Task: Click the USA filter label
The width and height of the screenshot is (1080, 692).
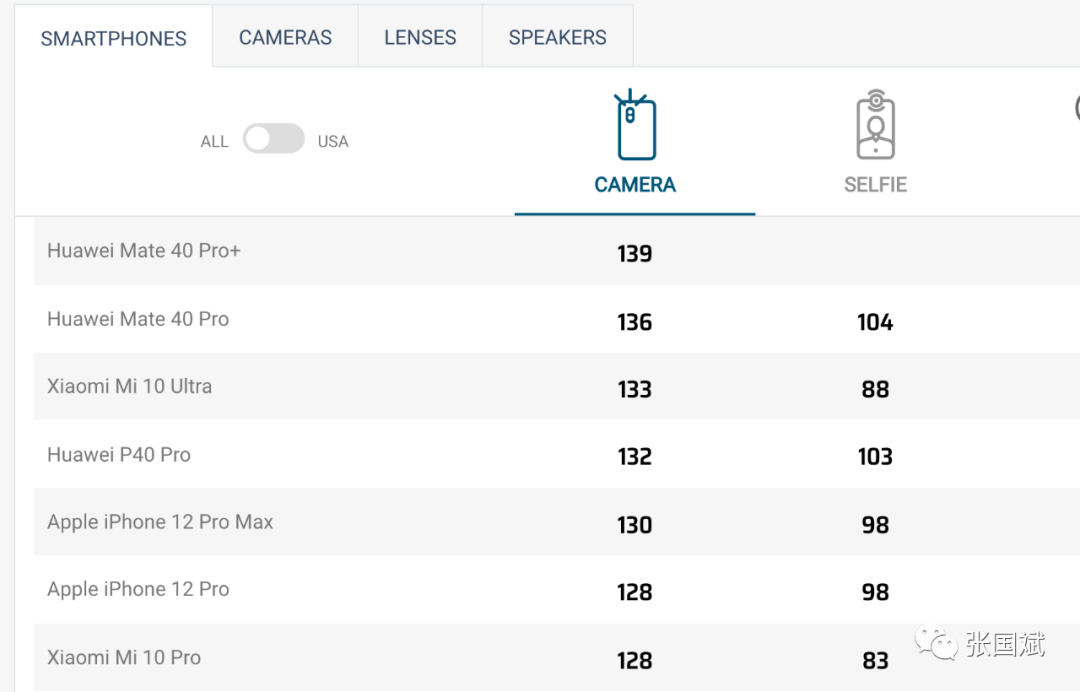Action: (x=333, y=142)
